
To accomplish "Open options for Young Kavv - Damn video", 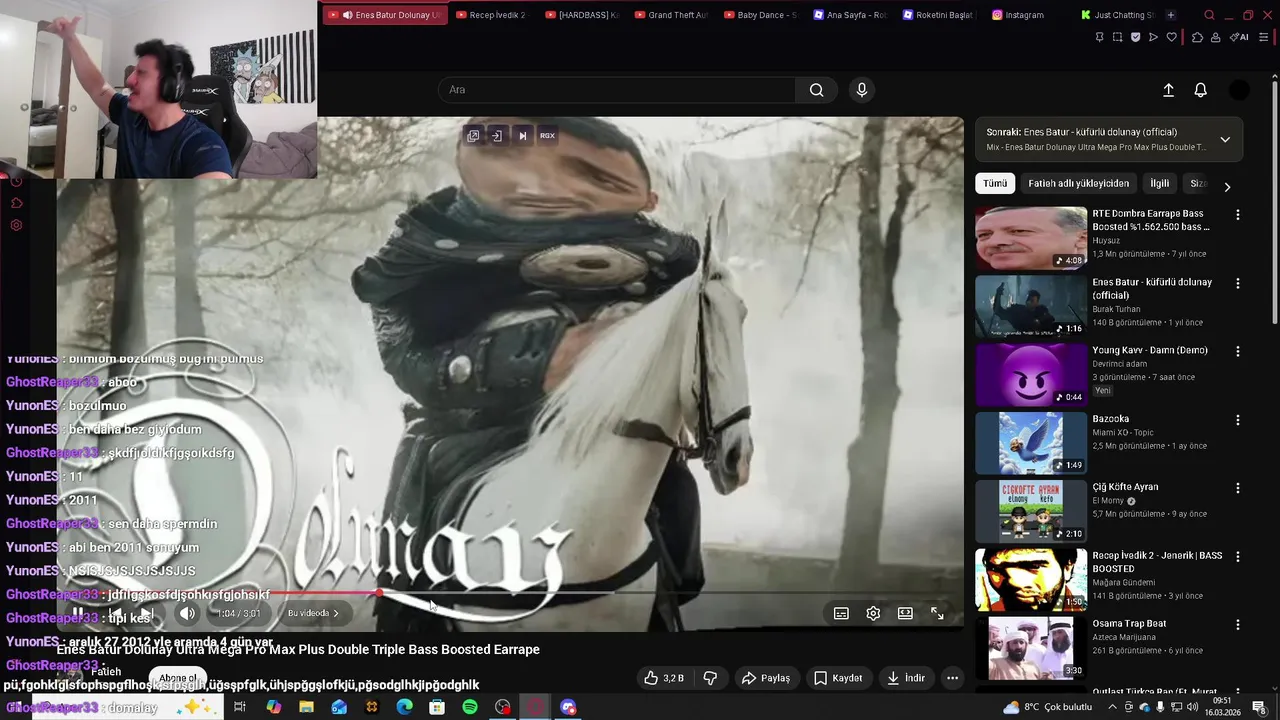I will coord(1238,352).
